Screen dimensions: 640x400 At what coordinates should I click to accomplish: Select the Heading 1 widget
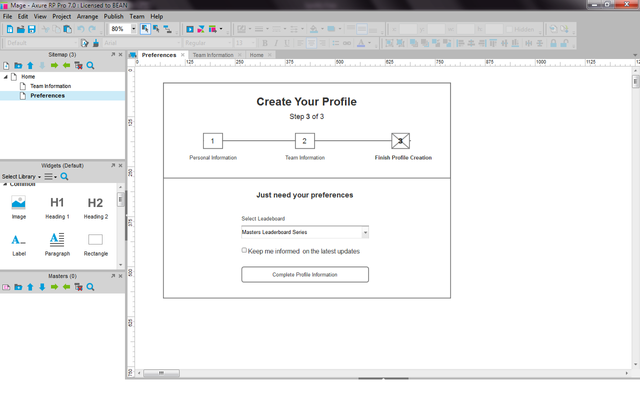tap(57, 207)
